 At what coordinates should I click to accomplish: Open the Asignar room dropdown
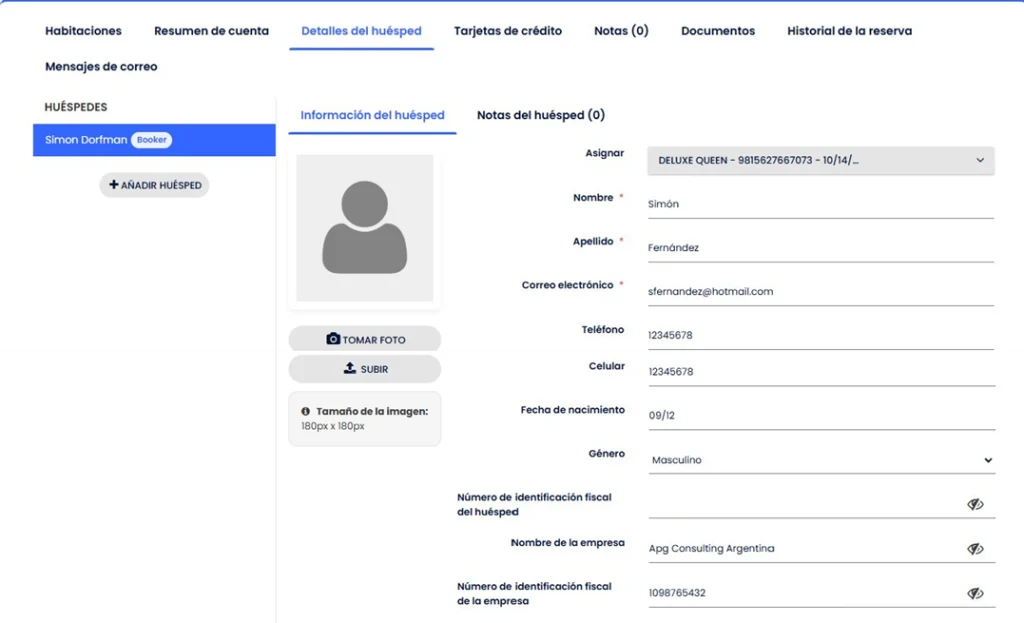pos(820,160)
